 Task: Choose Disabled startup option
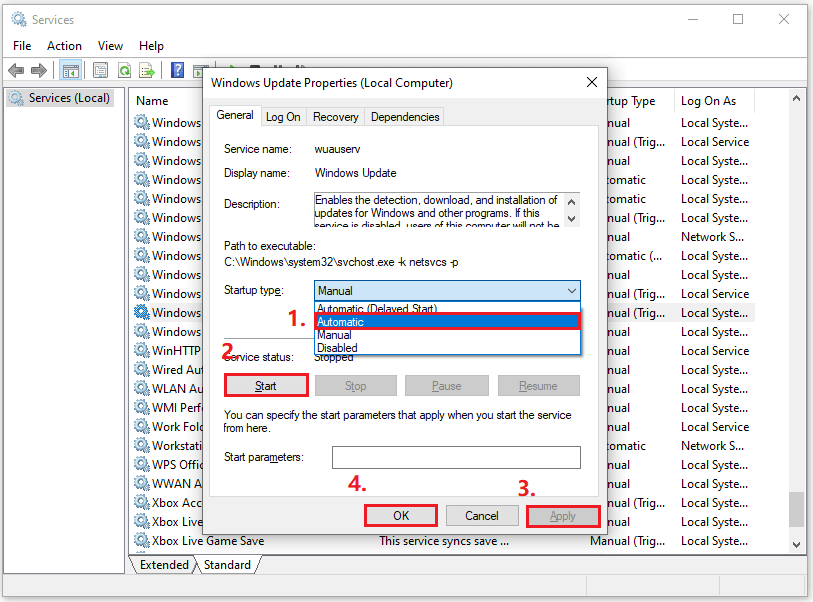pos(447,348)
